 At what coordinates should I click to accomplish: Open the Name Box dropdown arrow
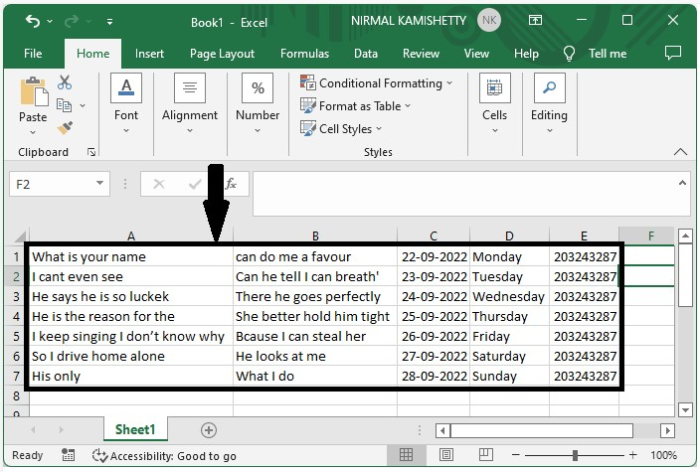tap(100, 184)
